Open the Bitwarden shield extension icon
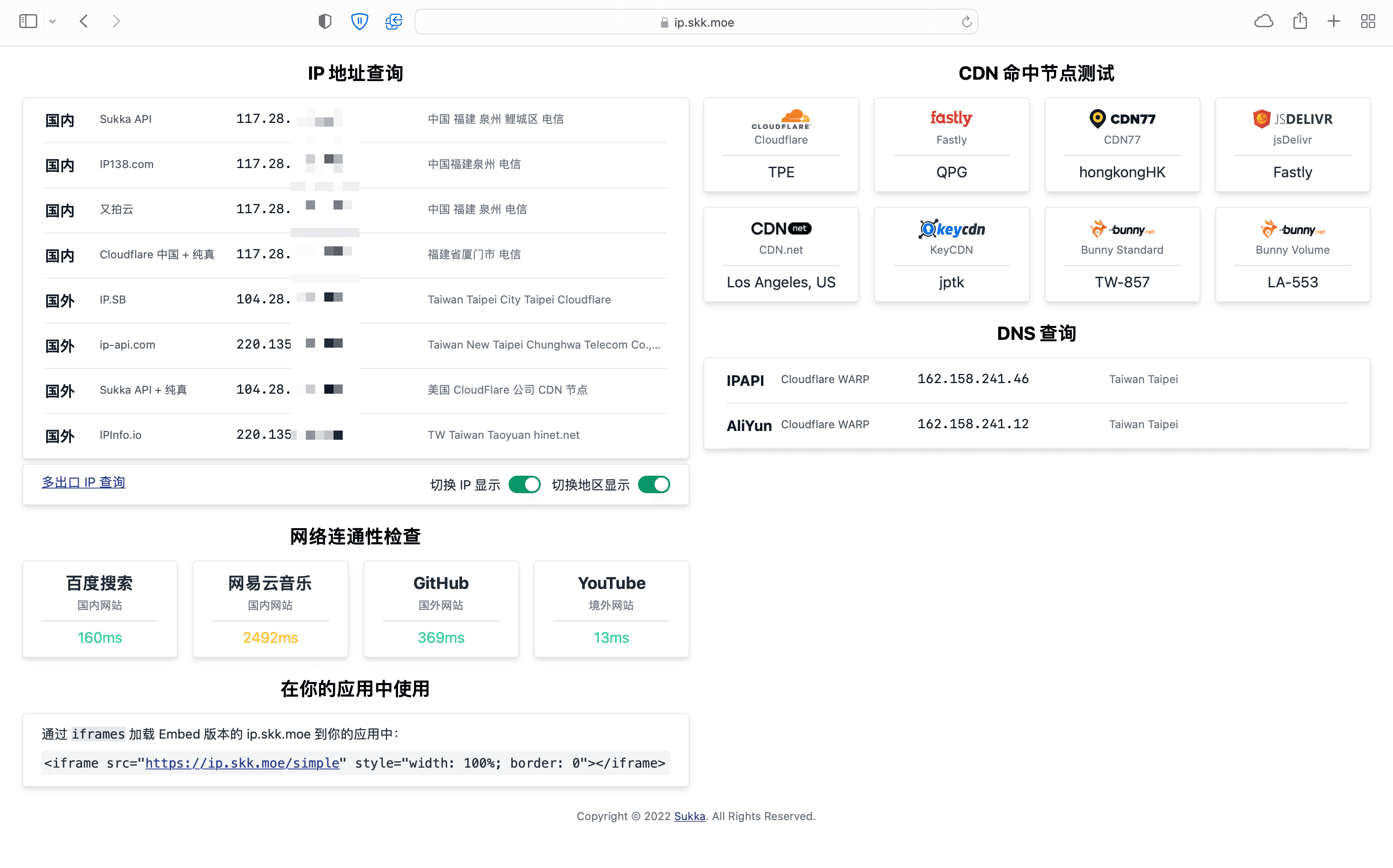1393x868 pixels. tap(359, 22)
